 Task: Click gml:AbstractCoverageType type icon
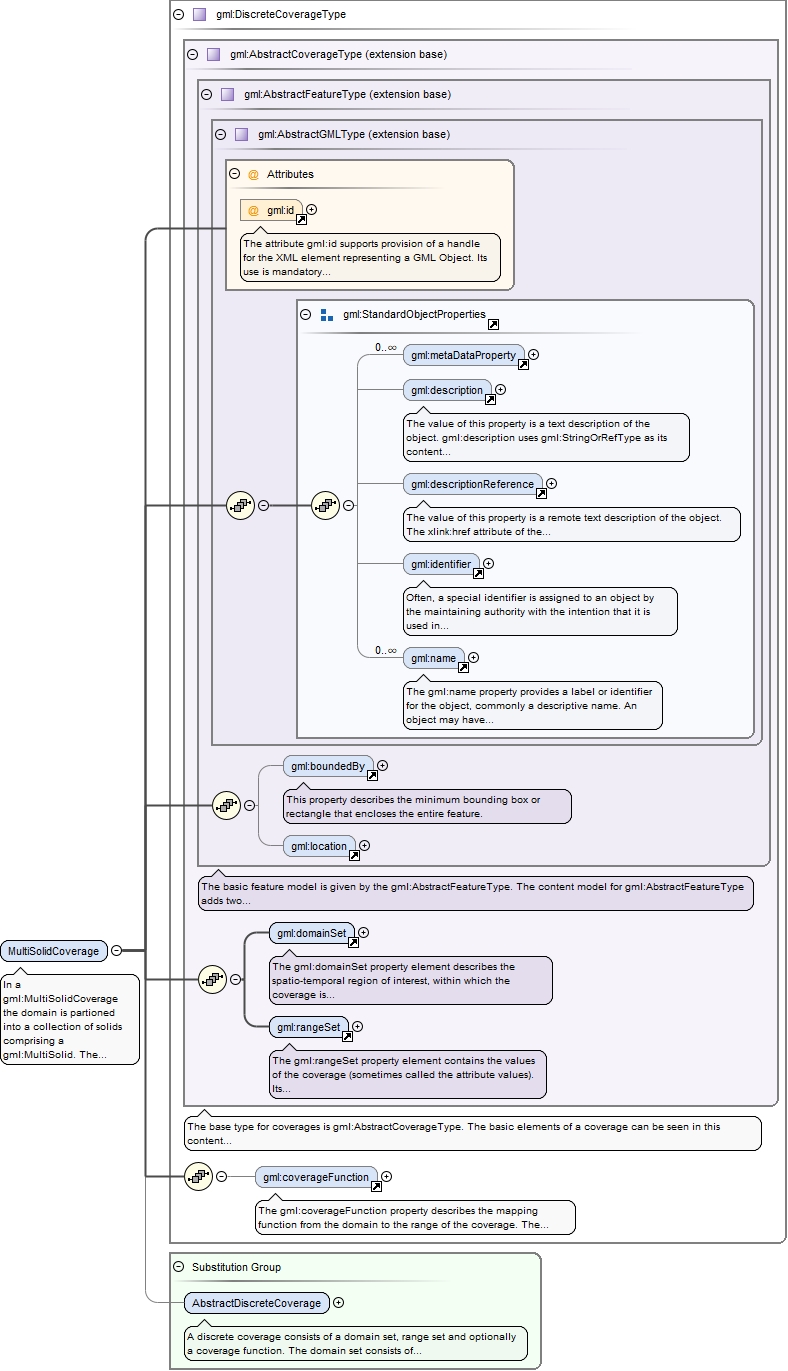click(x=213, y=54)
